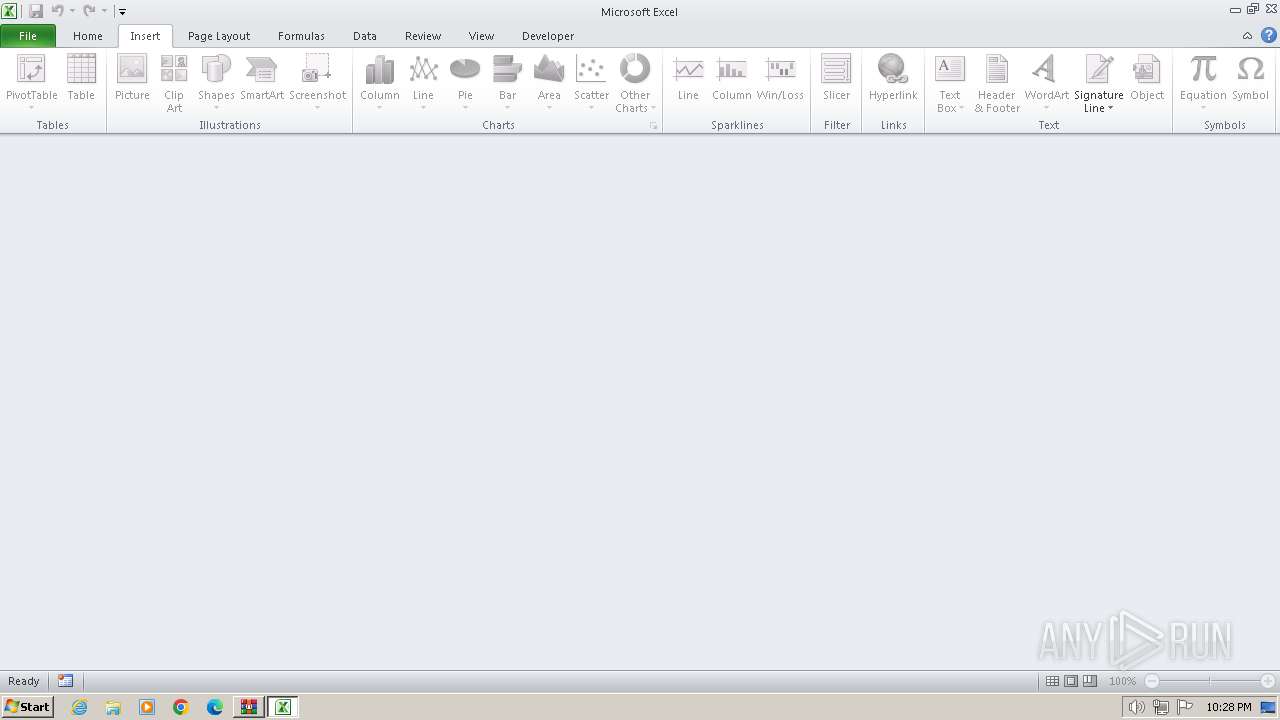Click the Redo arrow icon

tap(90, 11)
